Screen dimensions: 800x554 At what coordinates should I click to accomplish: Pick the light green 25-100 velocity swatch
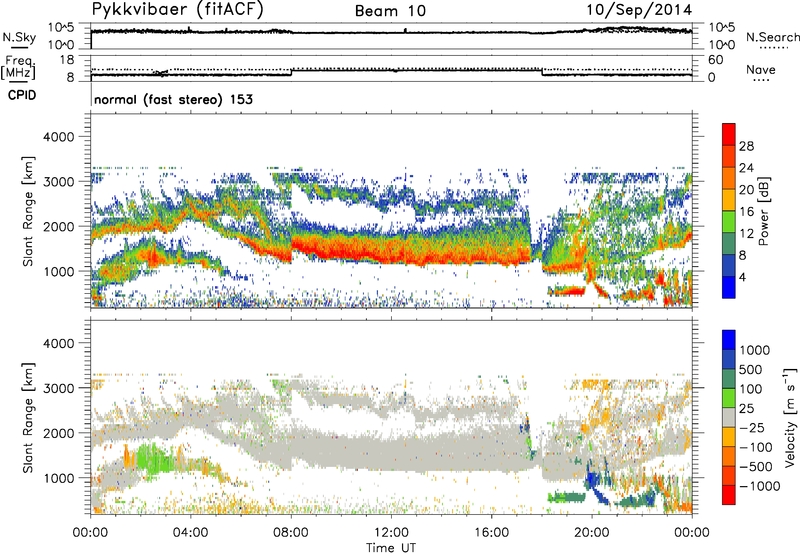click(729, 398)
